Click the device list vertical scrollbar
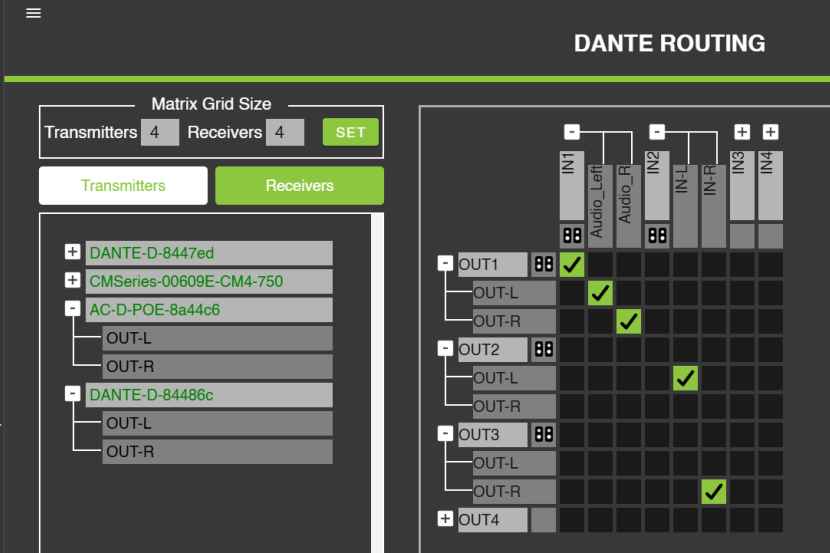The height and width of the screenshot is (553, 830). click(x=377, y=383)
